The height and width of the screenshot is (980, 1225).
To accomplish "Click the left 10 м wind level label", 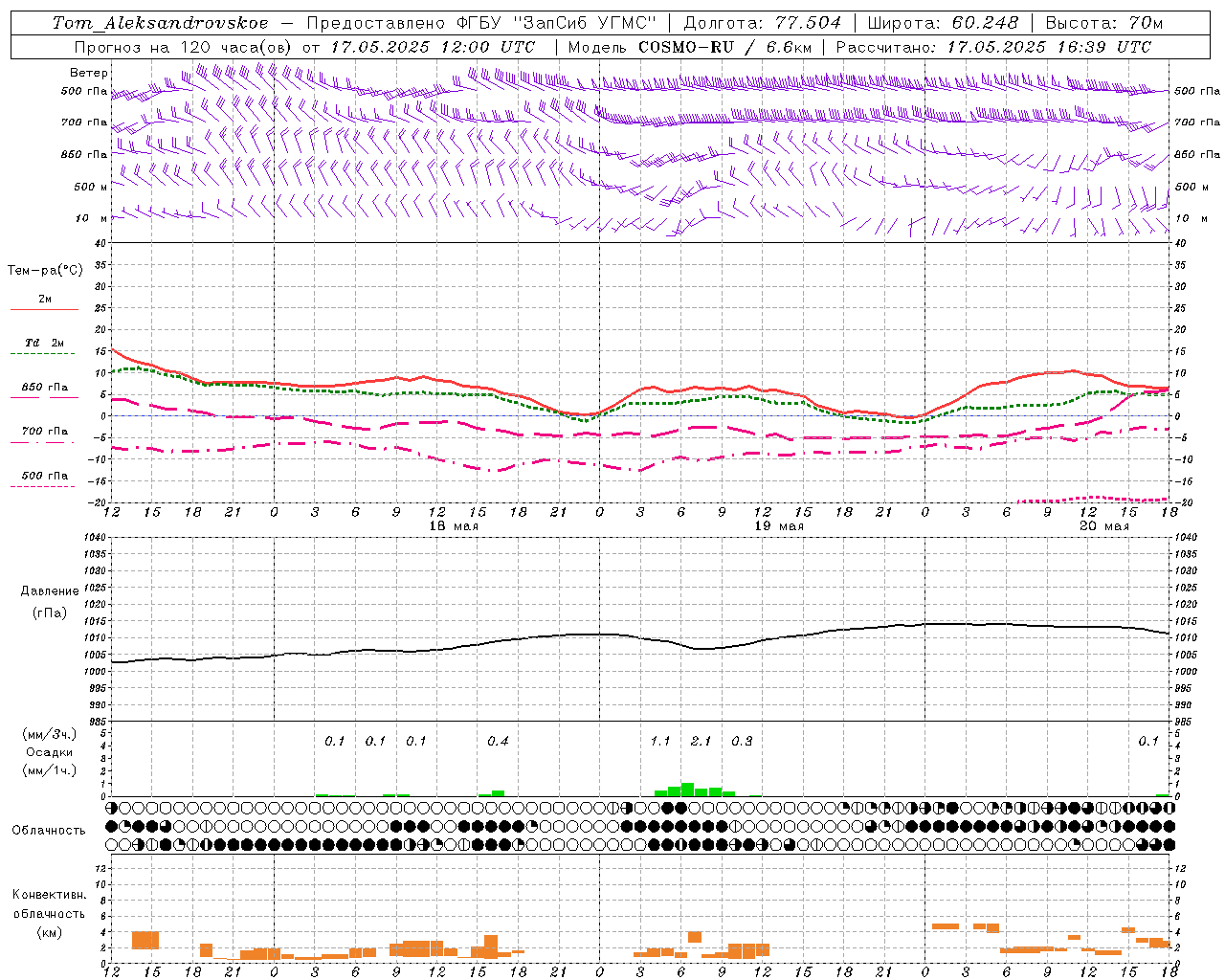I will tap(91, 218).
